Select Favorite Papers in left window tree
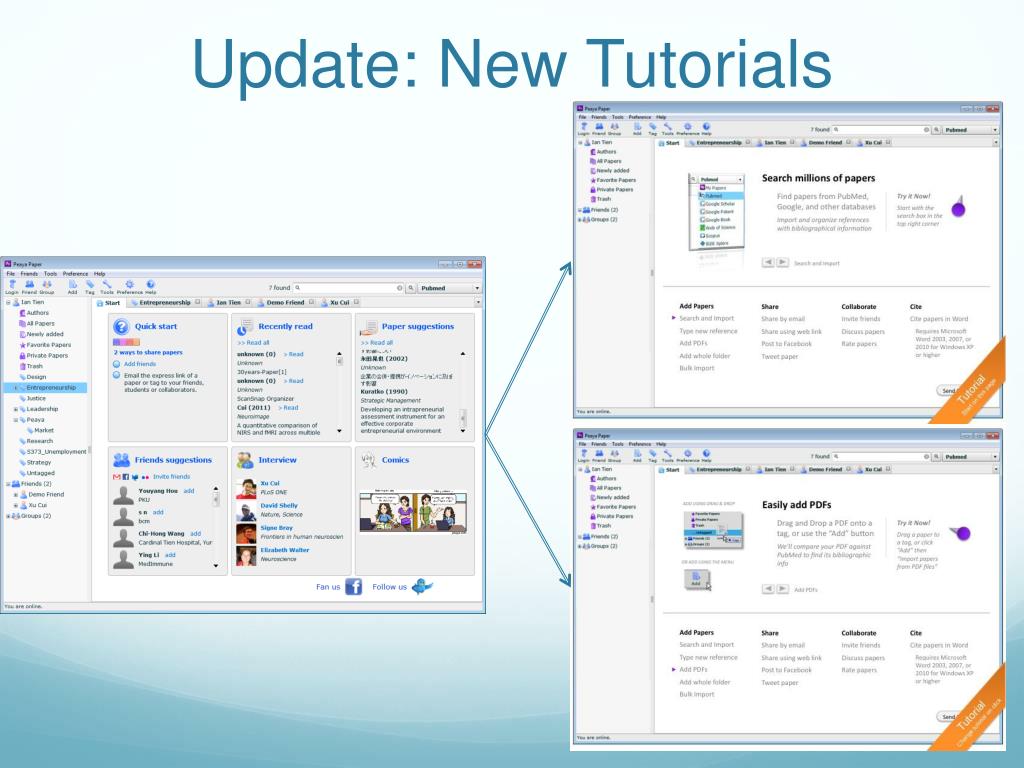The width and height of the screenshot is (1024, 768). point(45,345)
